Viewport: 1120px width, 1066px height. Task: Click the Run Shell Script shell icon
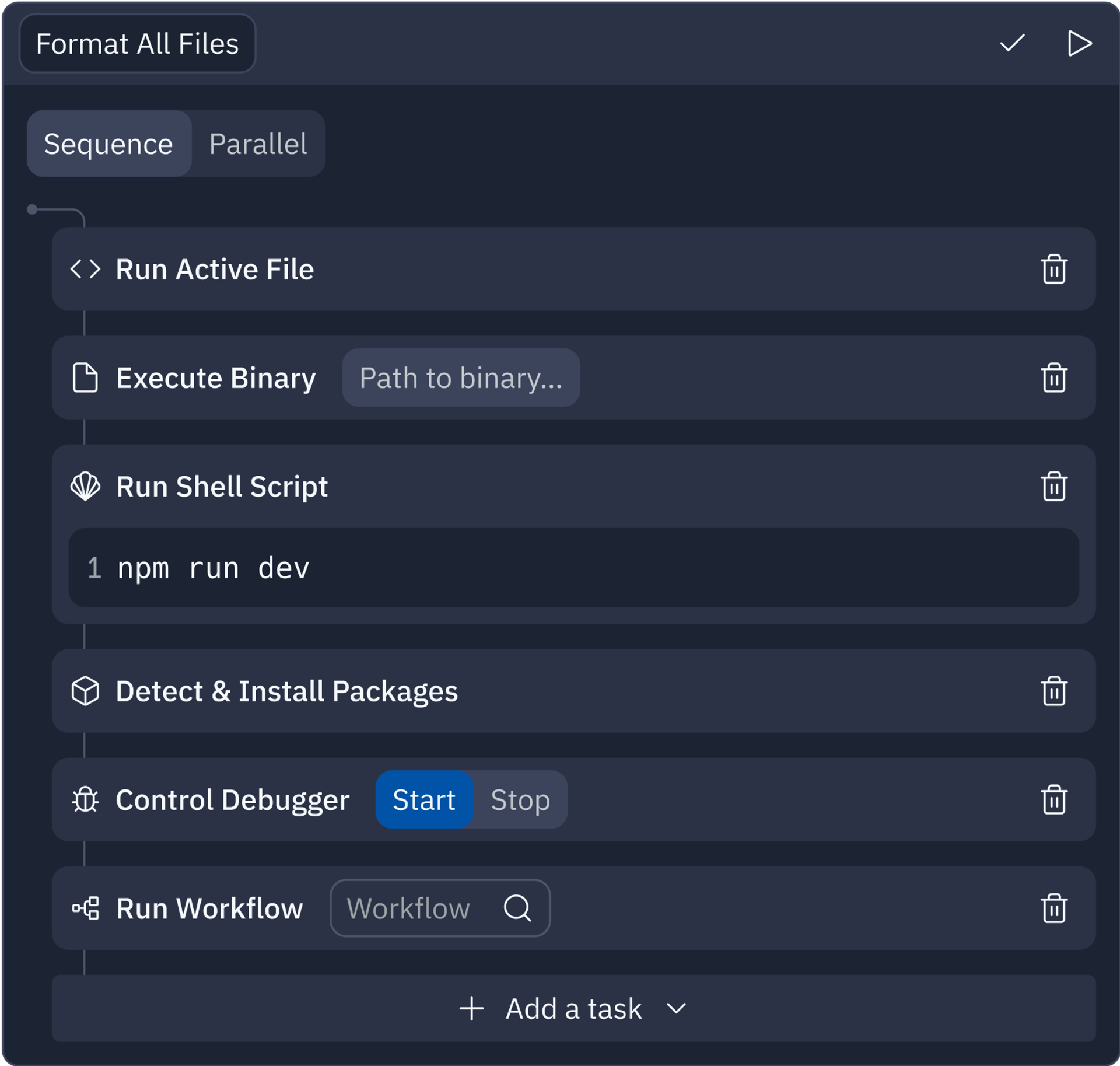tap(86, 486)
